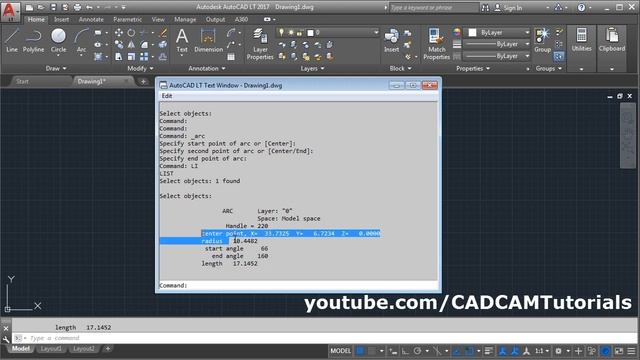Click the Insert block tool
Image resolution: width=640 pixels, height=360 pixels.
[x=391, y=41]
